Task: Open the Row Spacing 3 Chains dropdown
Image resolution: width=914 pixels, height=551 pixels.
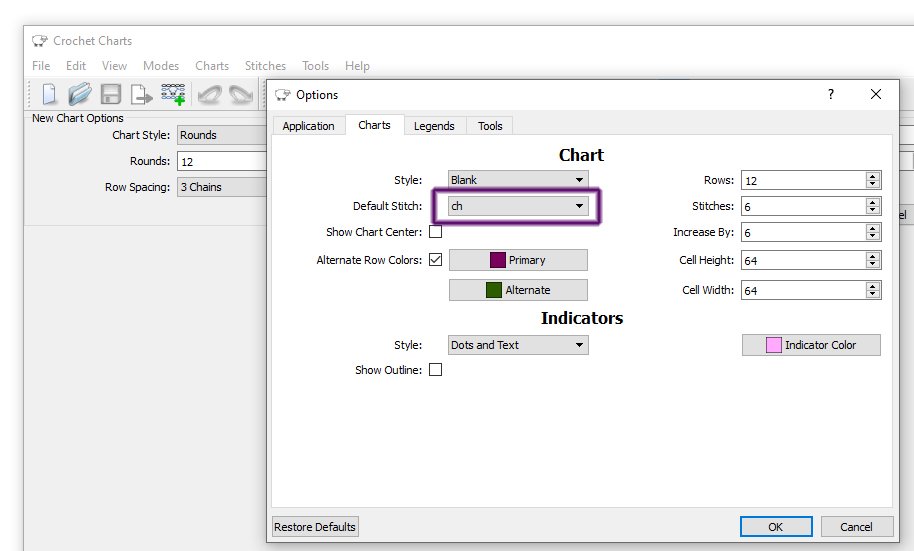Action: 222,187
